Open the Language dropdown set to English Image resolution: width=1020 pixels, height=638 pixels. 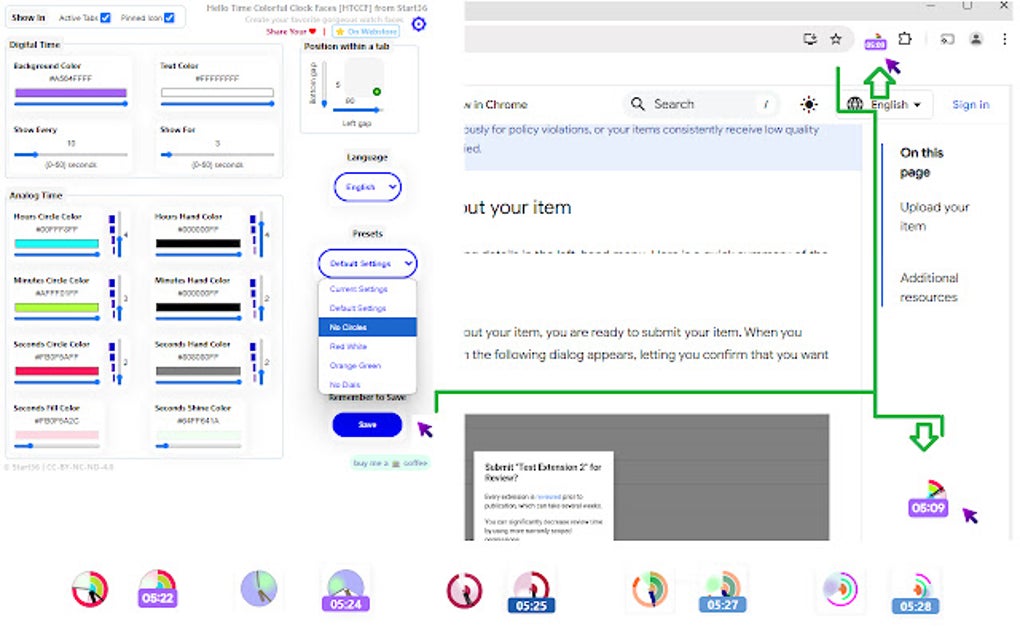[x=367, y=187]
